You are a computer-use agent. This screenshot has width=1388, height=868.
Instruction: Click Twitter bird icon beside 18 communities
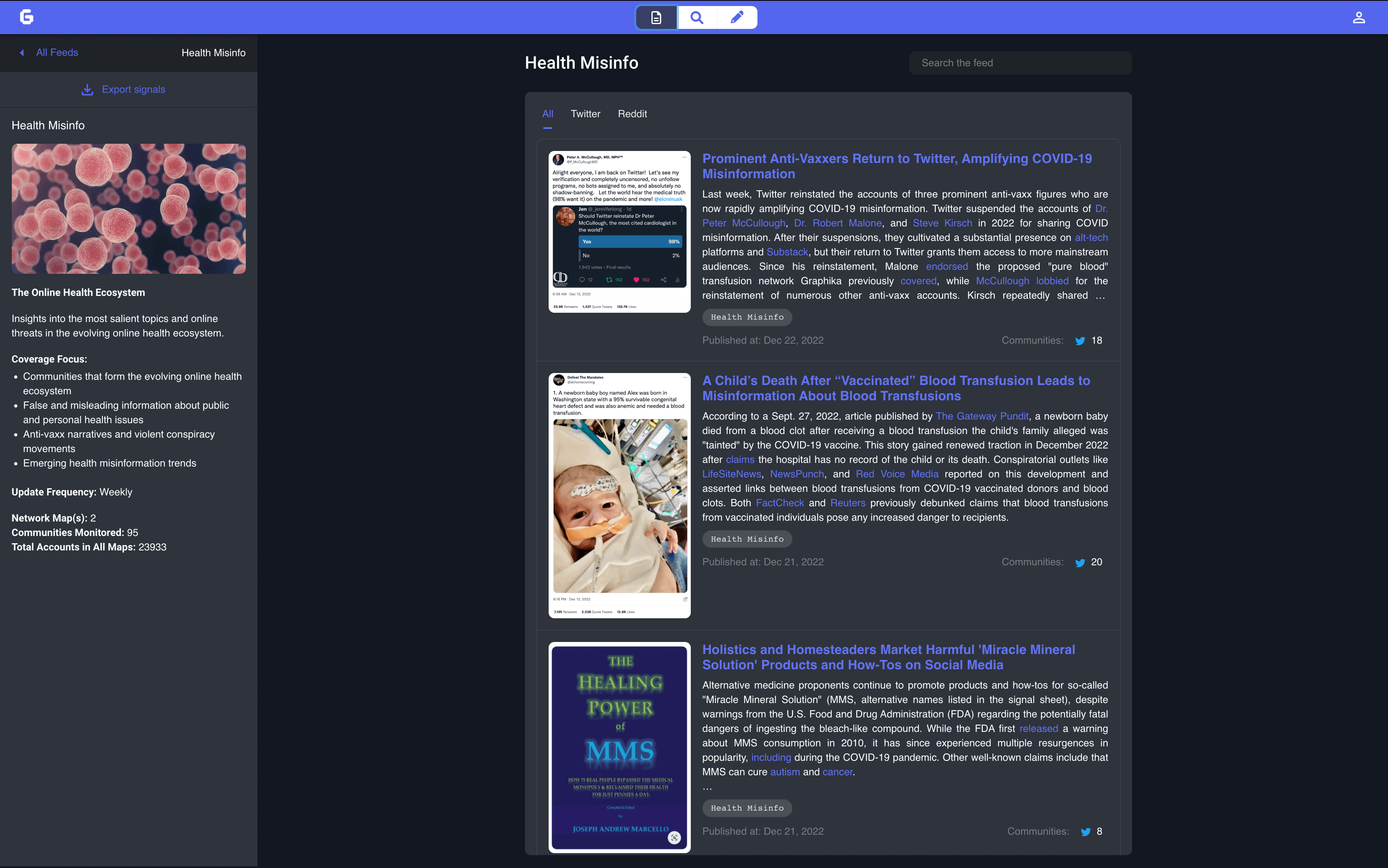click(x=1080, y=341)
